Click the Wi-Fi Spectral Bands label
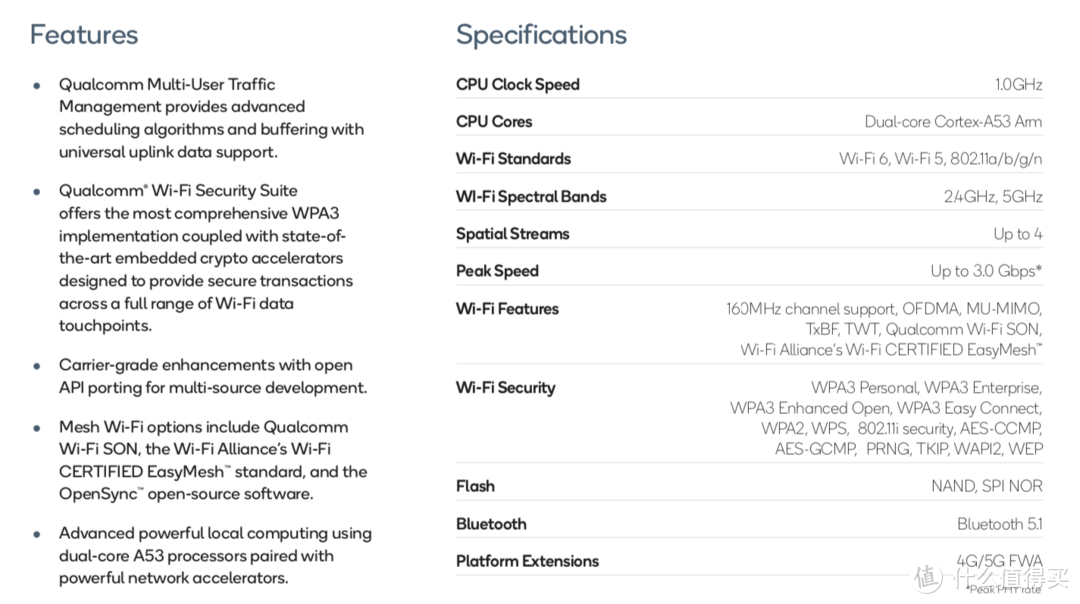1080x604 pixels. 531,196
